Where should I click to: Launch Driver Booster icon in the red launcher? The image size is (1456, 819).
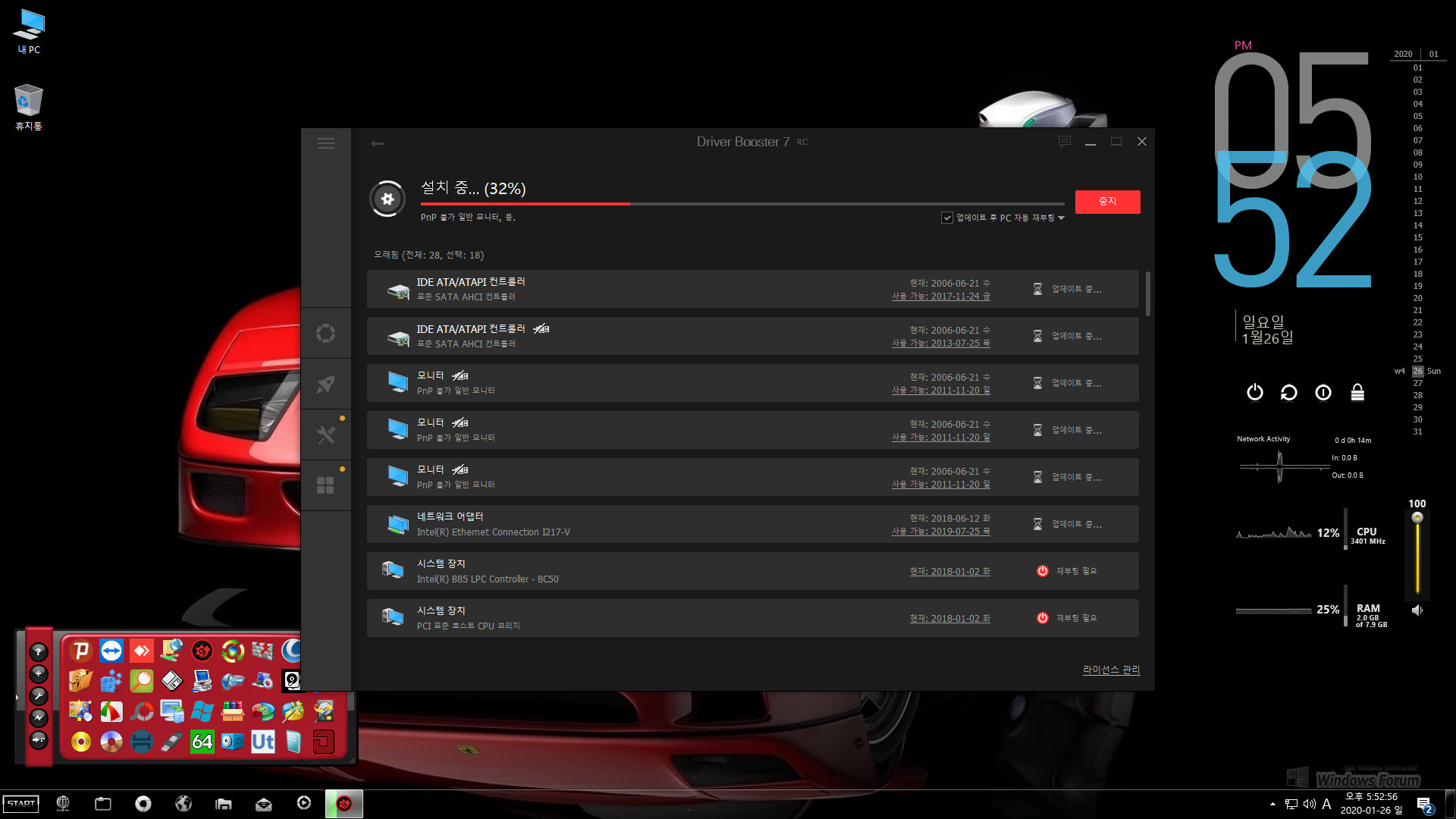[202, 651]
